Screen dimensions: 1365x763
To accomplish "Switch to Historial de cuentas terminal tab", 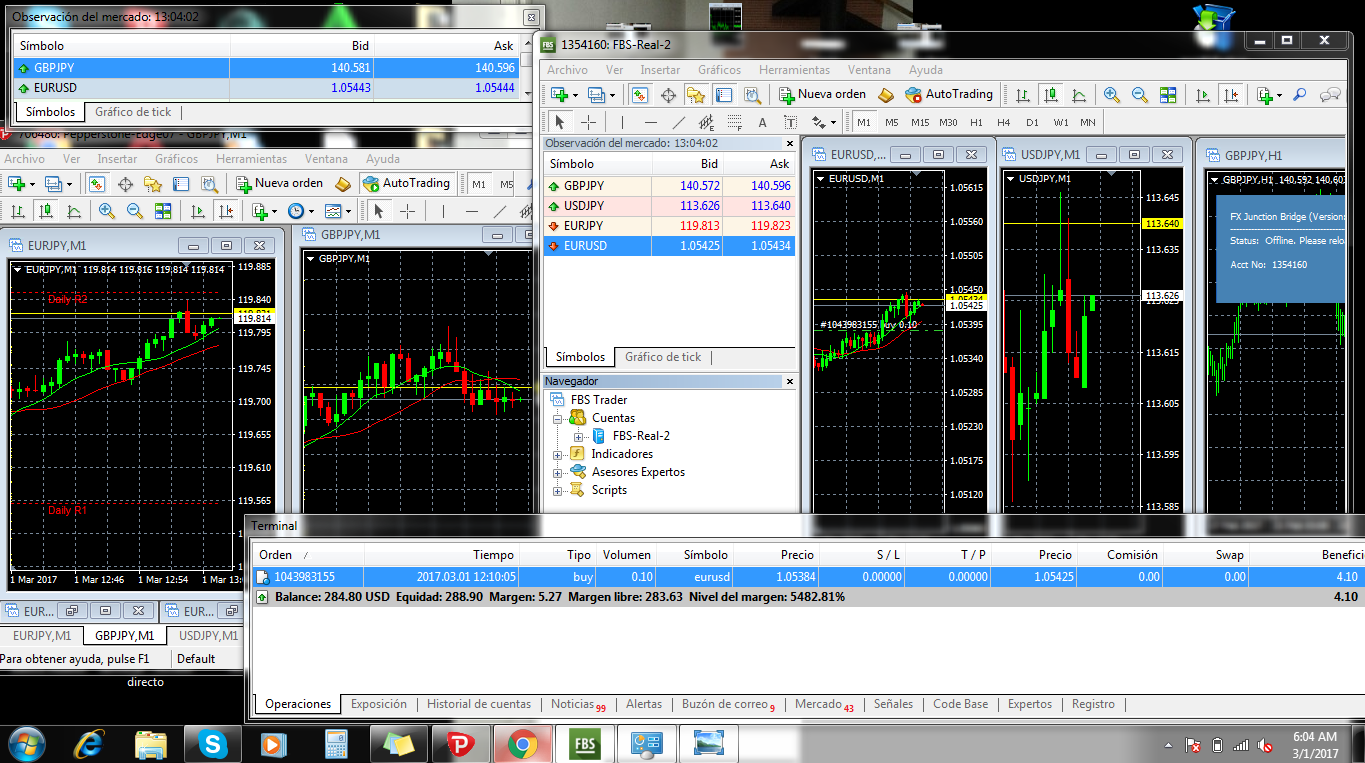I will coord(479,704).
